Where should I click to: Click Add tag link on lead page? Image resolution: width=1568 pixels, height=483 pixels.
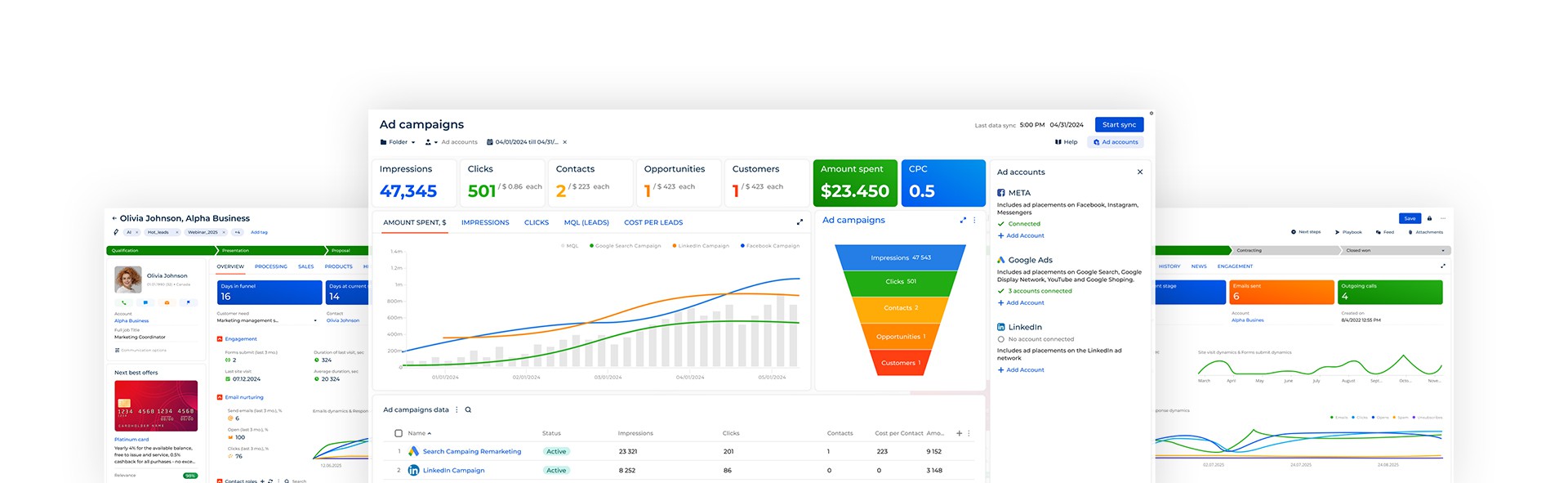[259, 232]
